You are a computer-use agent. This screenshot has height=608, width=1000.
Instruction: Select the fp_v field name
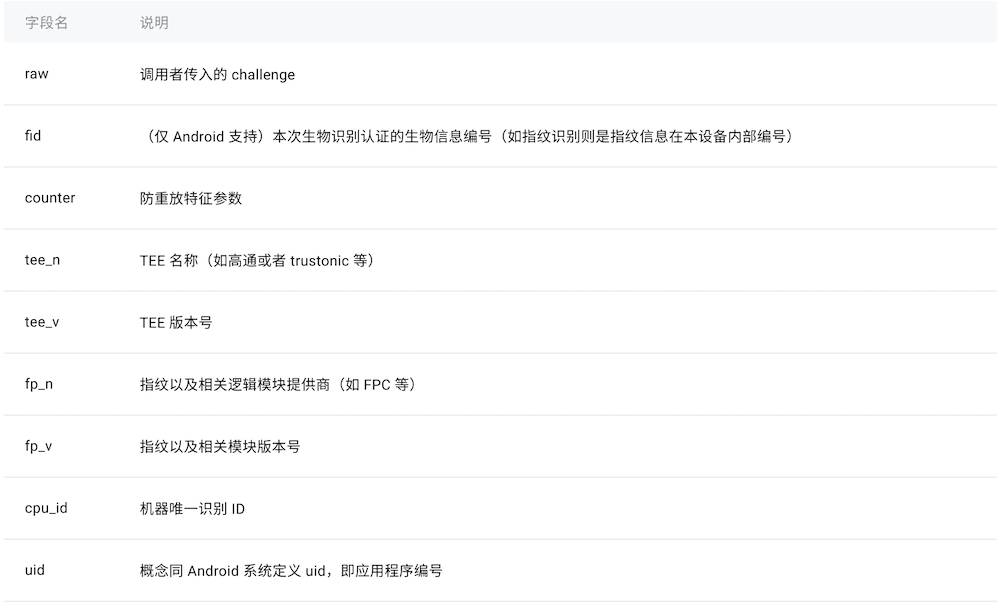click(39, 446)
